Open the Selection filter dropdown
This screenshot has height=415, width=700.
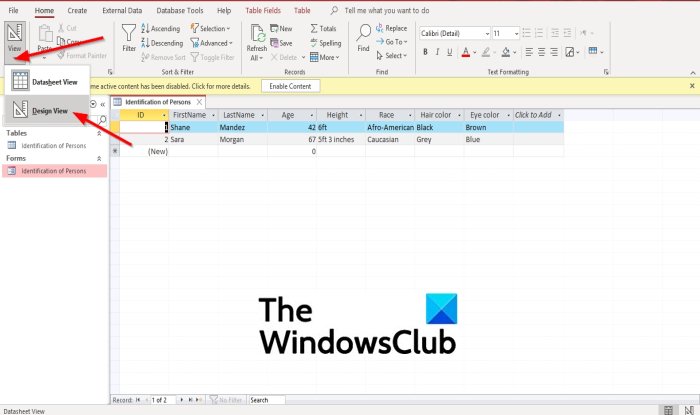210,29
